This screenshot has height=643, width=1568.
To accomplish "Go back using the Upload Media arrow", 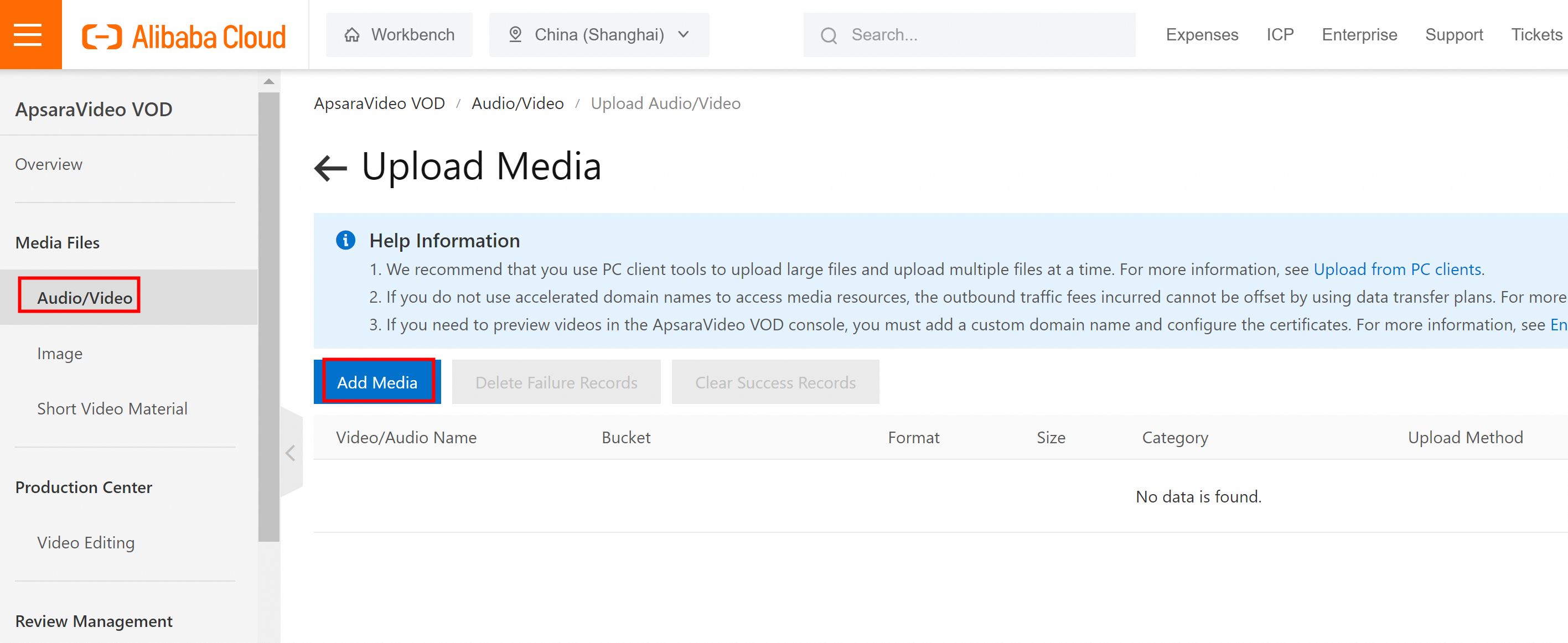I will (x=330, y=168).
